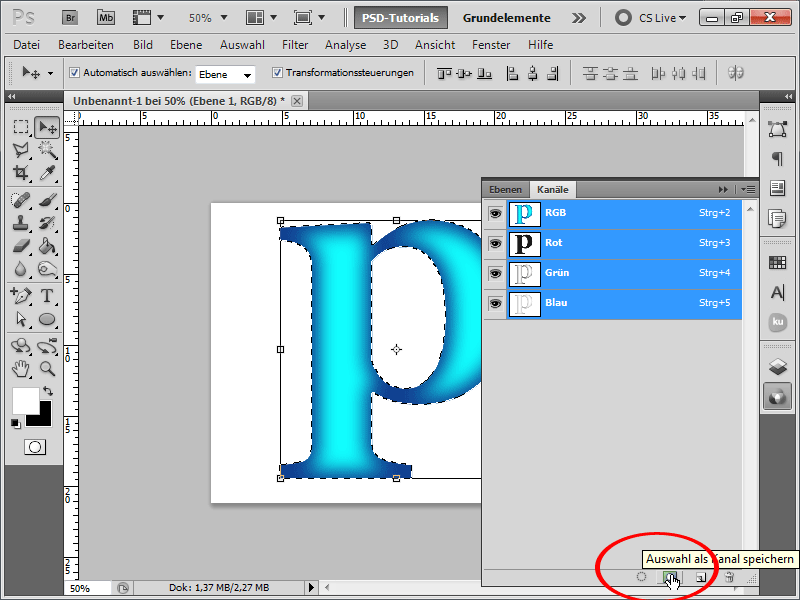This screenshot has height=600, width=800.
Task: Select the Crop tool
Action: [20, 173]
